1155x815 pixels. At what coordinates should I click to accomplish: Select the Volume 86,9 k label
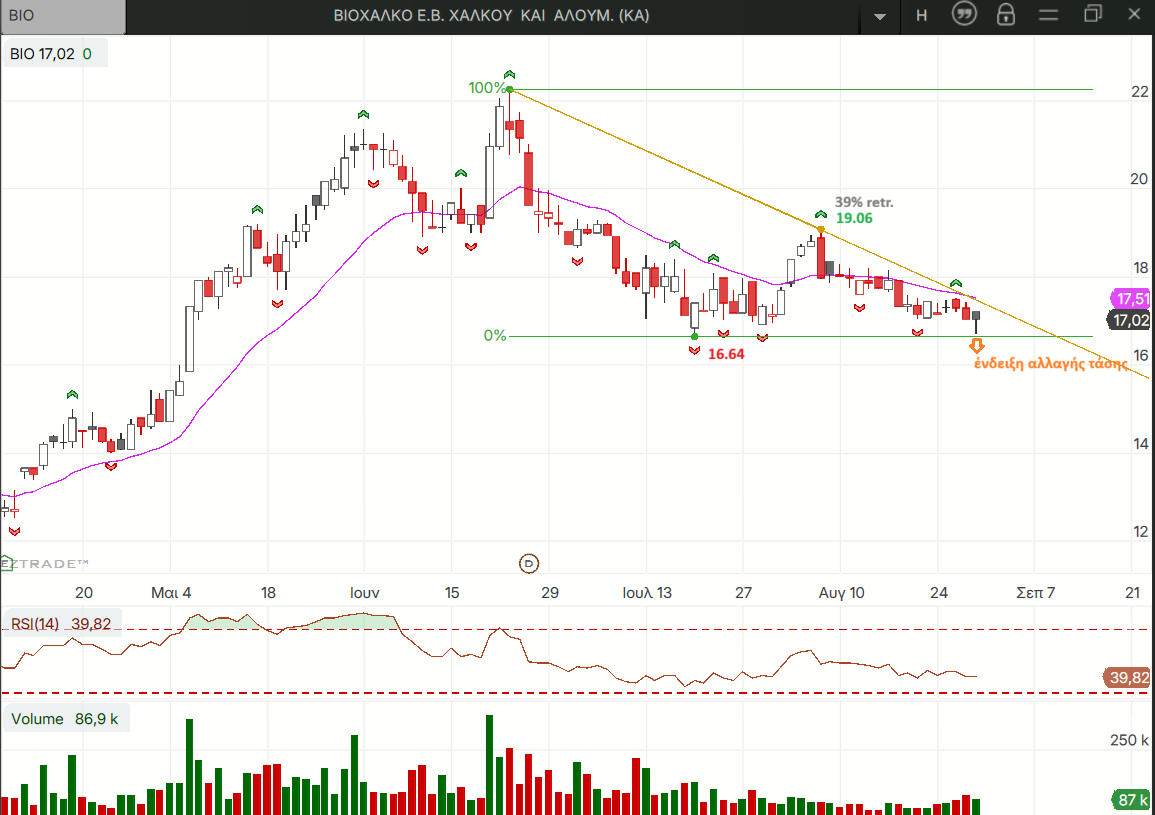click(65, 718)
